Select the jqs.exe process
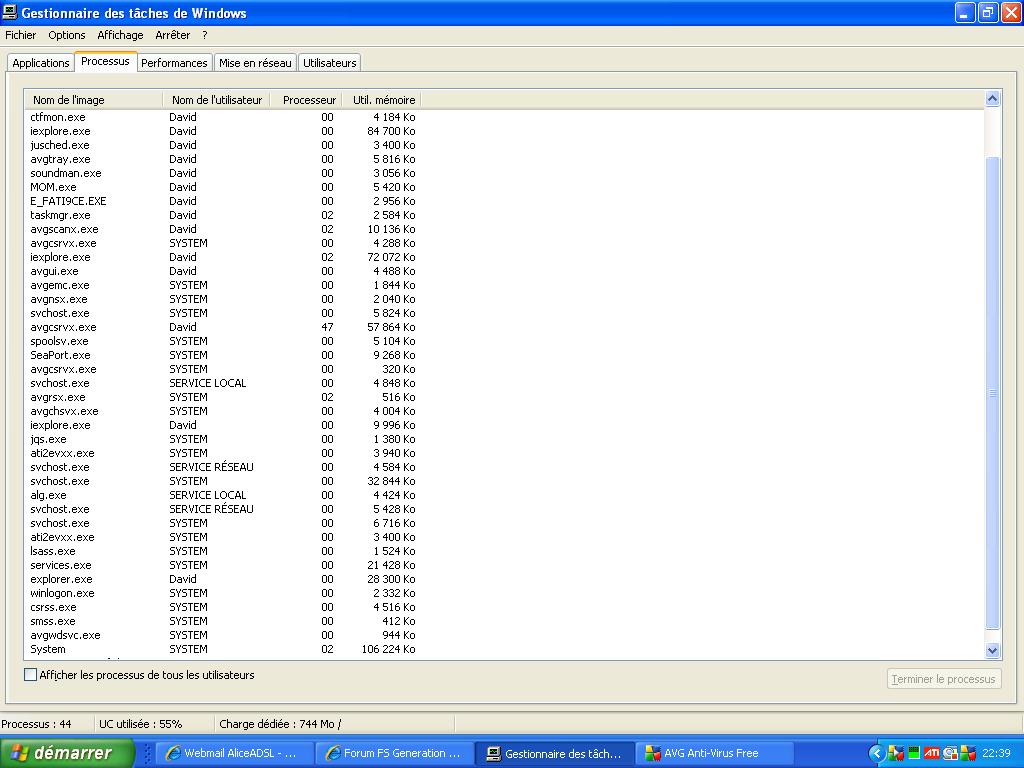This screenshot has width=1024, height=768. tap(223, 440)
